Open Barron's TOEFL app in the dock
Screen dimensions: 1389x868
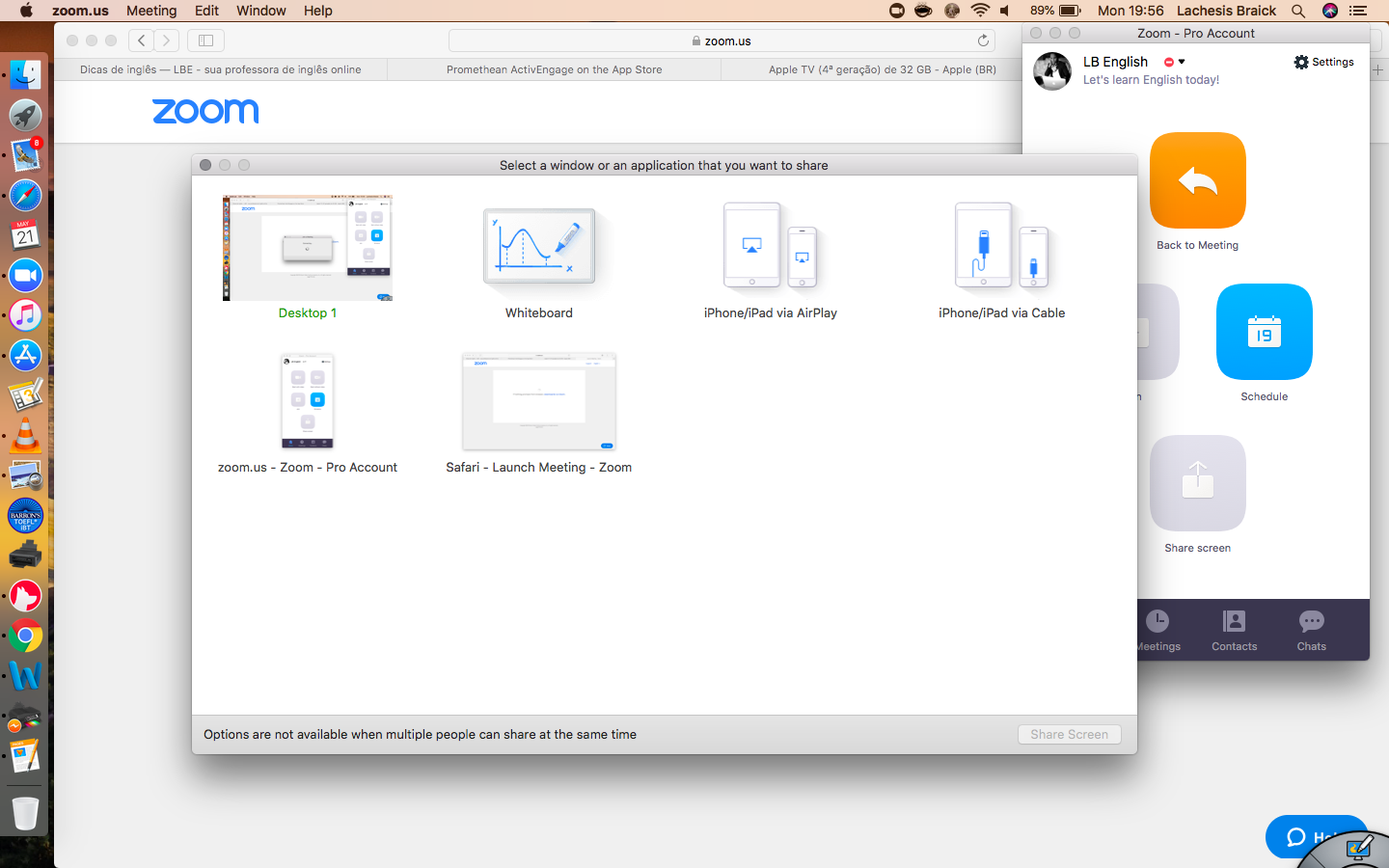[x=26, y=516]
